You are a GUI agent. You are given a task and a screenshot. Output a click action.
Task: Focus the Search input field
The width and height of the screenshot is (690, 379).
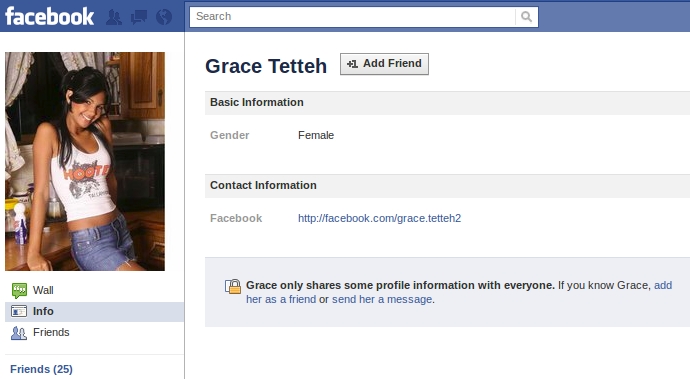point(352,17)
